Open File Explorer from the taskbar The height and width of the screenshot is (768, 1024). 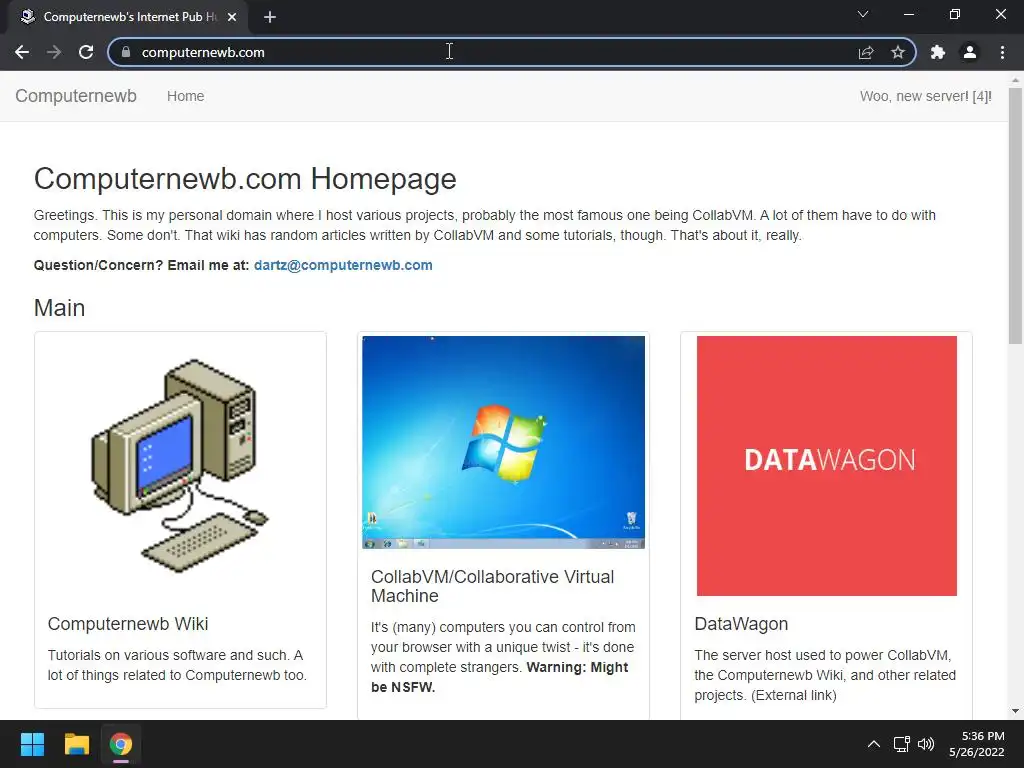(x=77, y=744)
